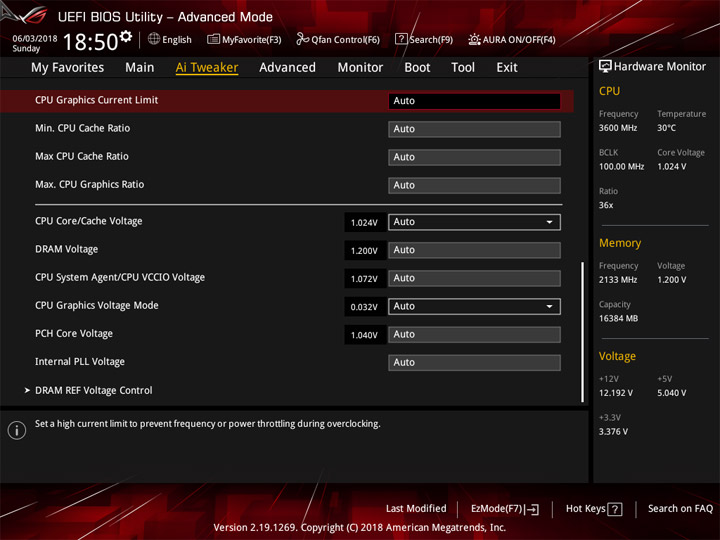
Task: Click the CPU Graphics Current Limit label
Action: pyautogui.click(x=96, y=100)
